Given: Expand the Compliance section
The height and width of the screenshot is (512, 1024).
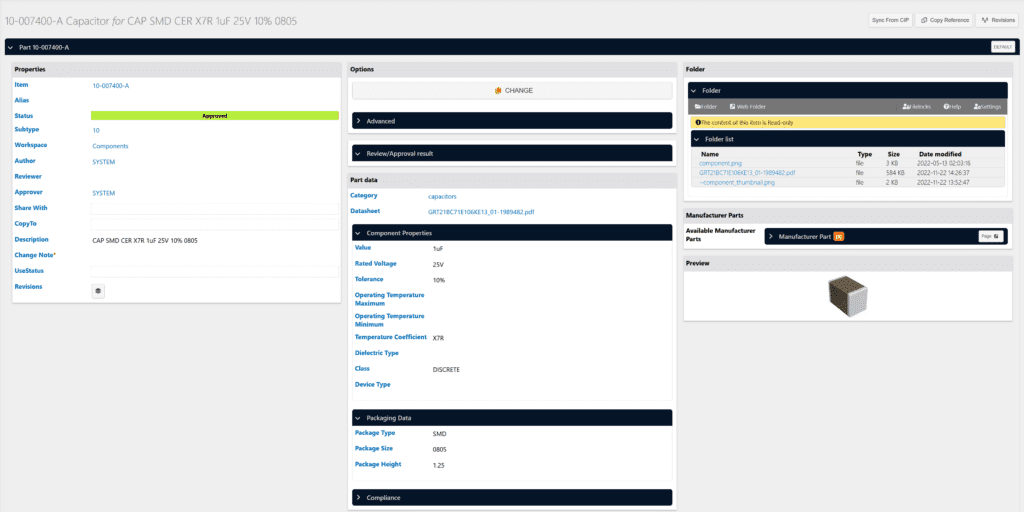Looking at the screenshot, I should 511,497.
